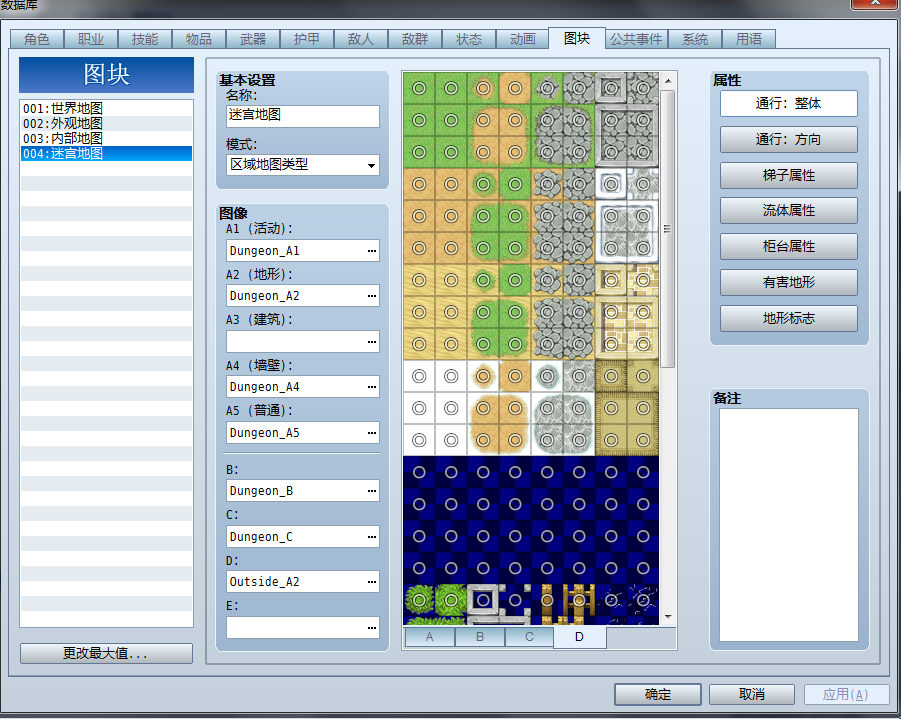The height and width of the screenshot is (719, 901).
Task: Select 001:世界地图 in the tileset list
Action: (106, 108)
